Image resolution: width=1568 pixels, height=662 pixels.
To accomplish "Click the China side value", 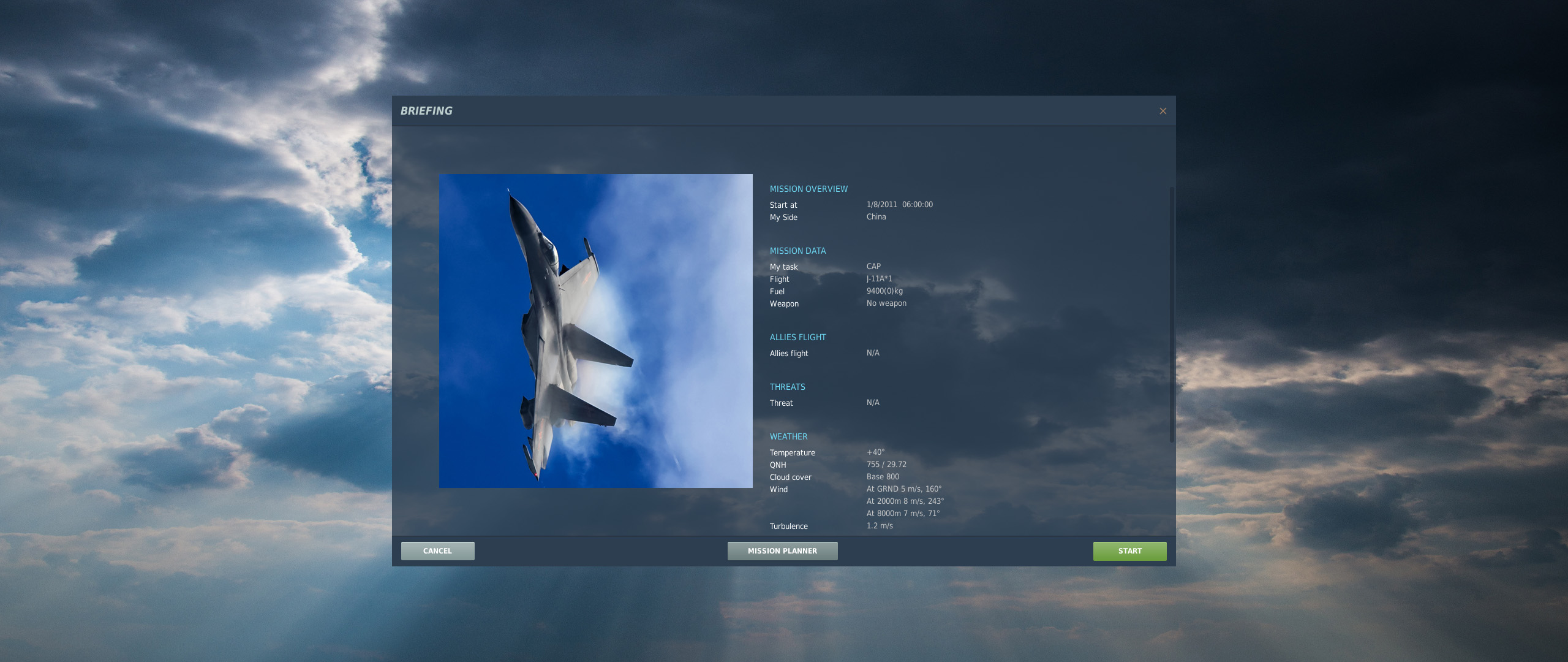I will 876,217.
